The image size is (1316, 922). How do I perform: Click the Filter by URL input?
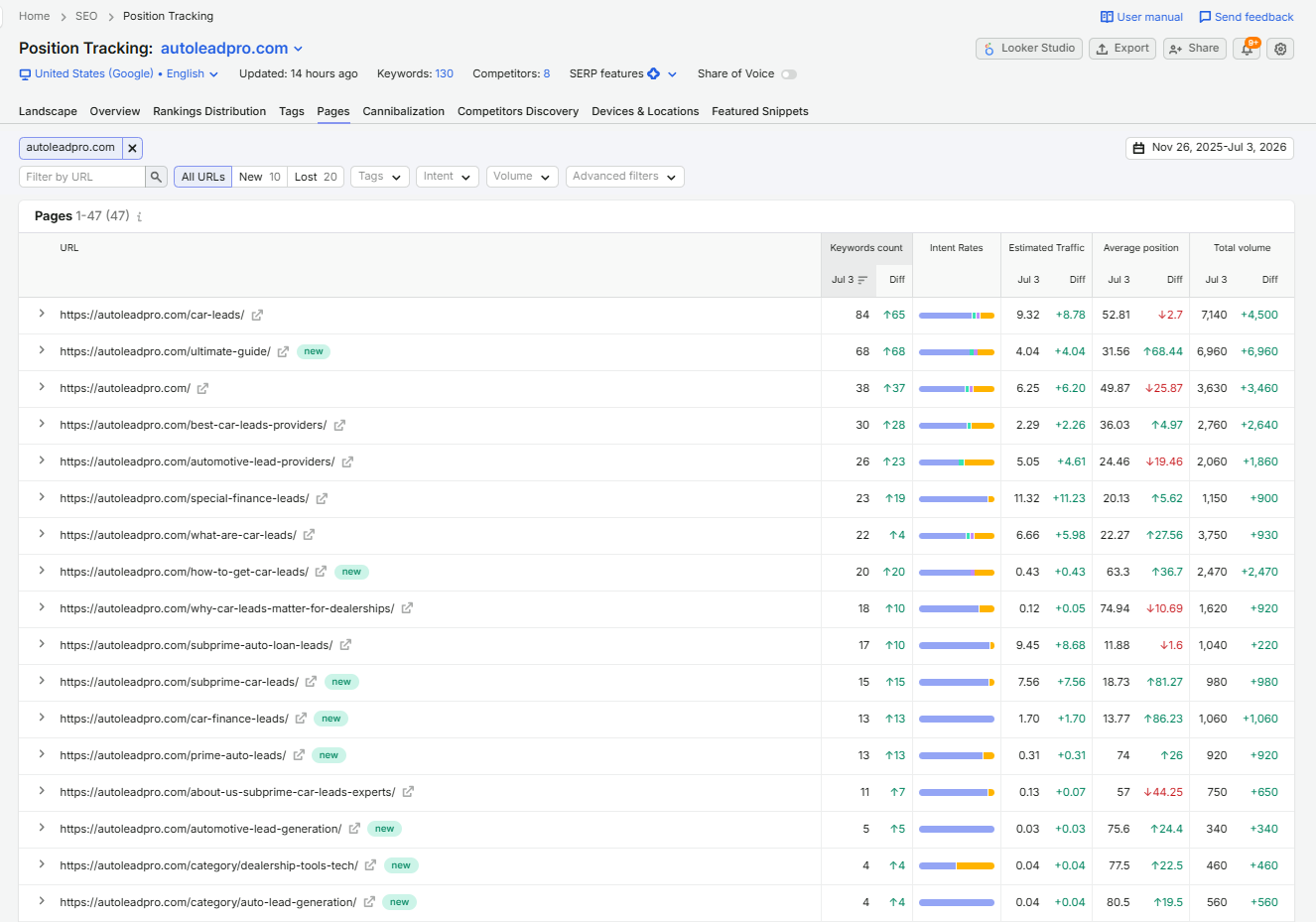82,177
